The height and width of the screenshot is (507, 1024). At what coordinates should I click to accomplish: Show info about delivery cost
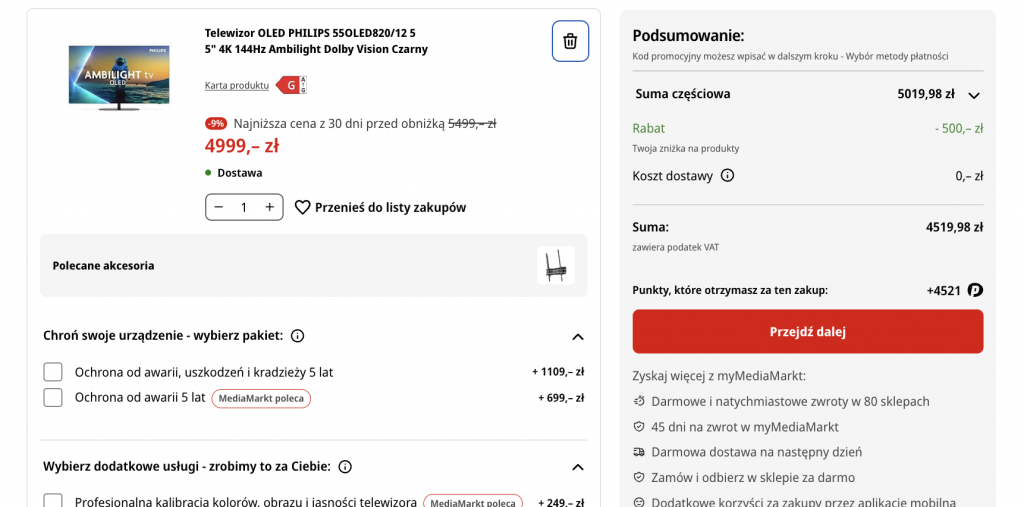coord(727,176)
